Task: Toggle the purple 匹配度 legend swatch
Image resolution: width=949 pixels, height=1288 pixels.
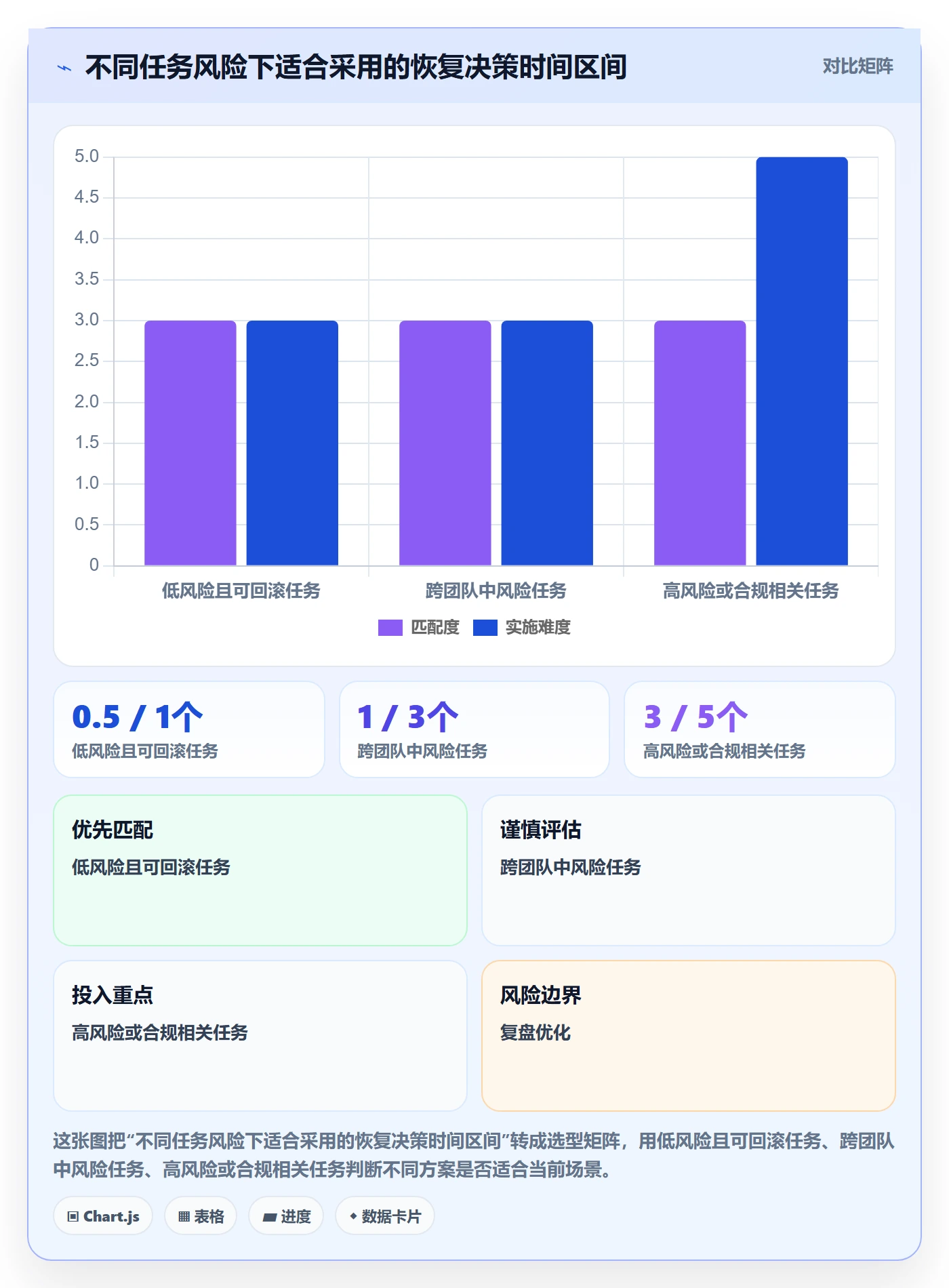Action: [x=390, y=628]
